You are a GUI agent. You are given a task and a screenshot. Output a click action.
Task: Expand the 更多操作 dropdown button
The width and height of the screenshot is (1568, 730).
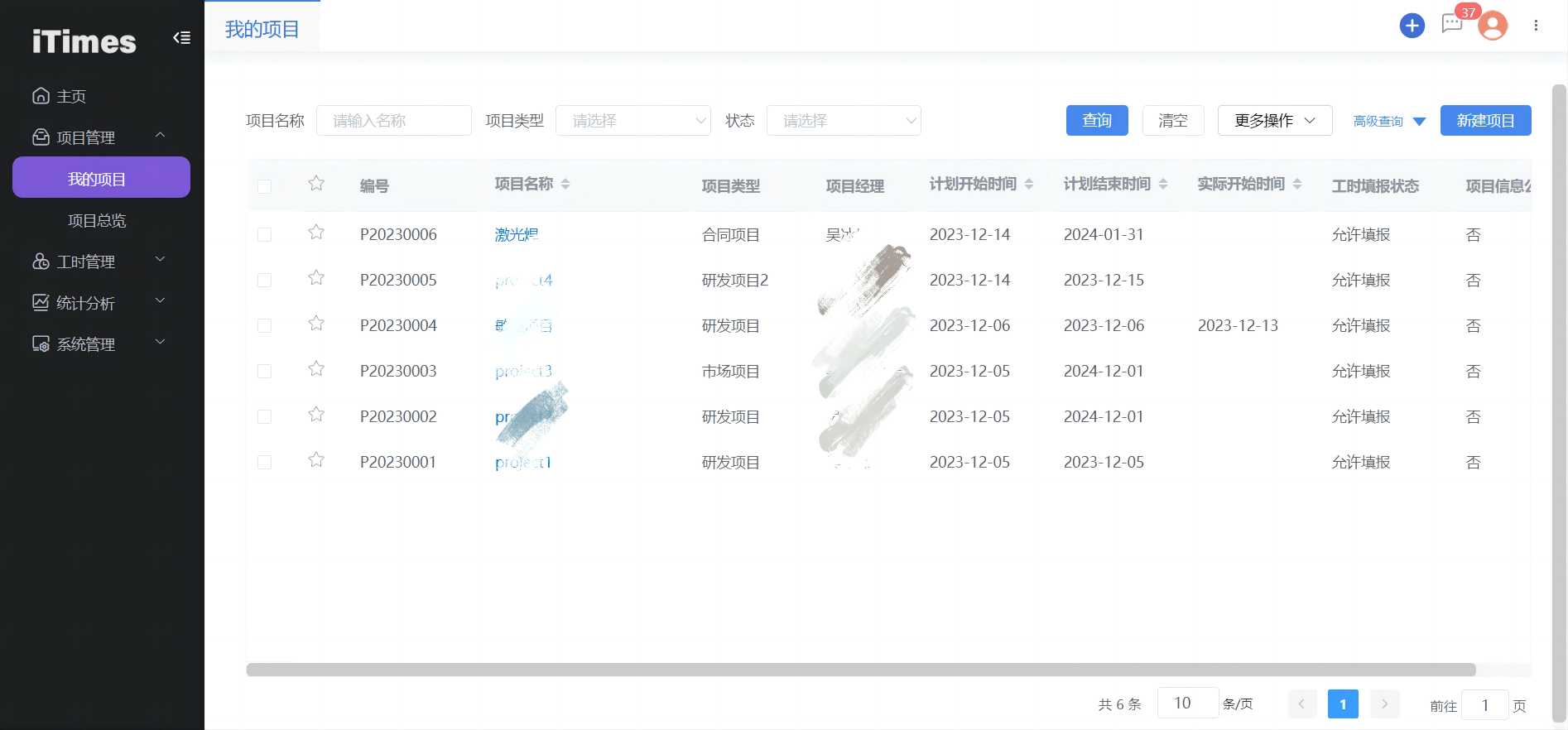(1274, 121)
